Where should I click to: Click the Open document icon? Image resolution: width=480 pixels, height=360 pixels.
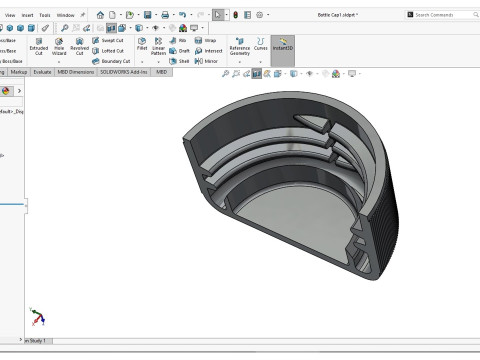pyautogui.click(x=130, y=15)
